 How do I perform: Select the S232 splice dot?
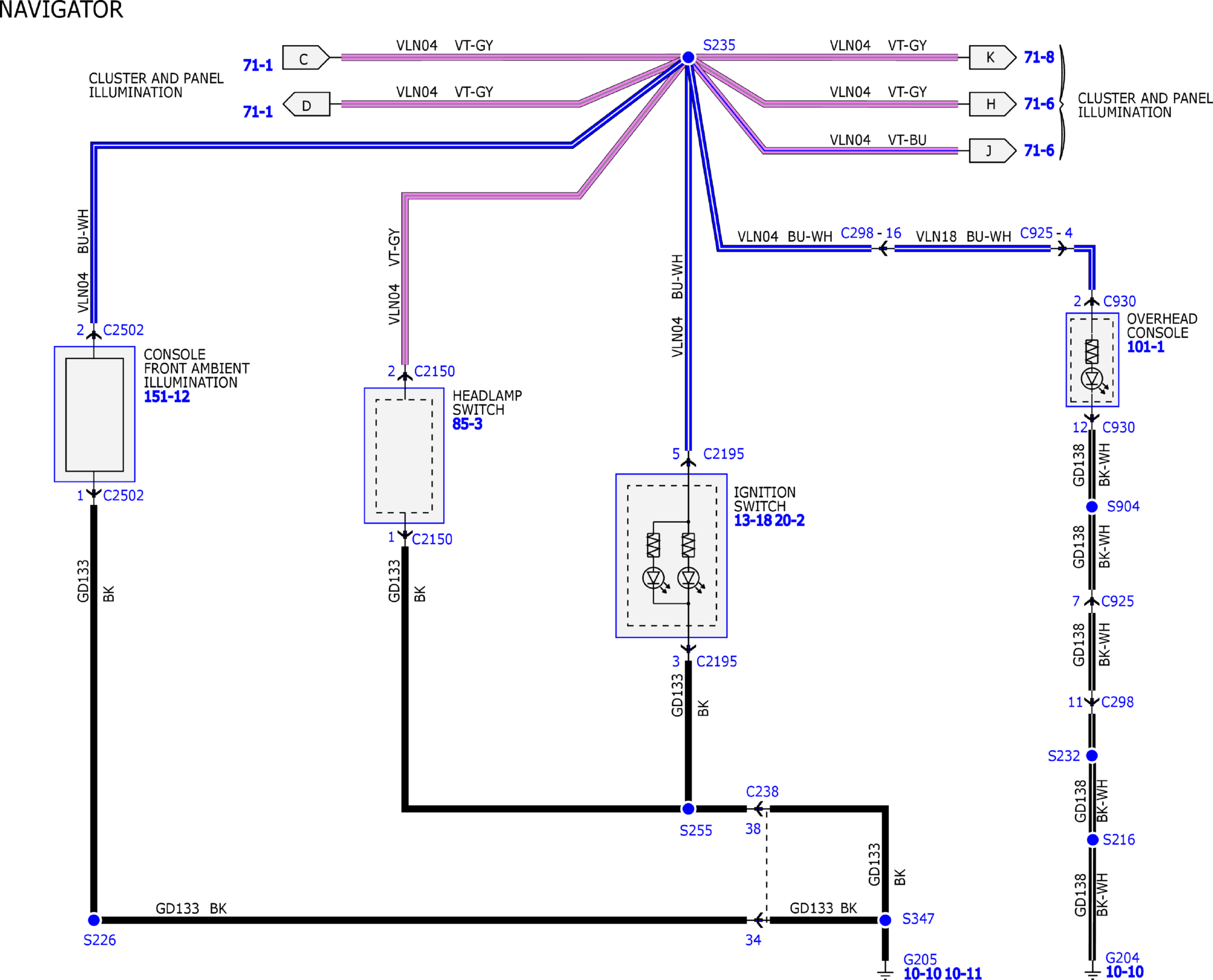coord(1092,756)
